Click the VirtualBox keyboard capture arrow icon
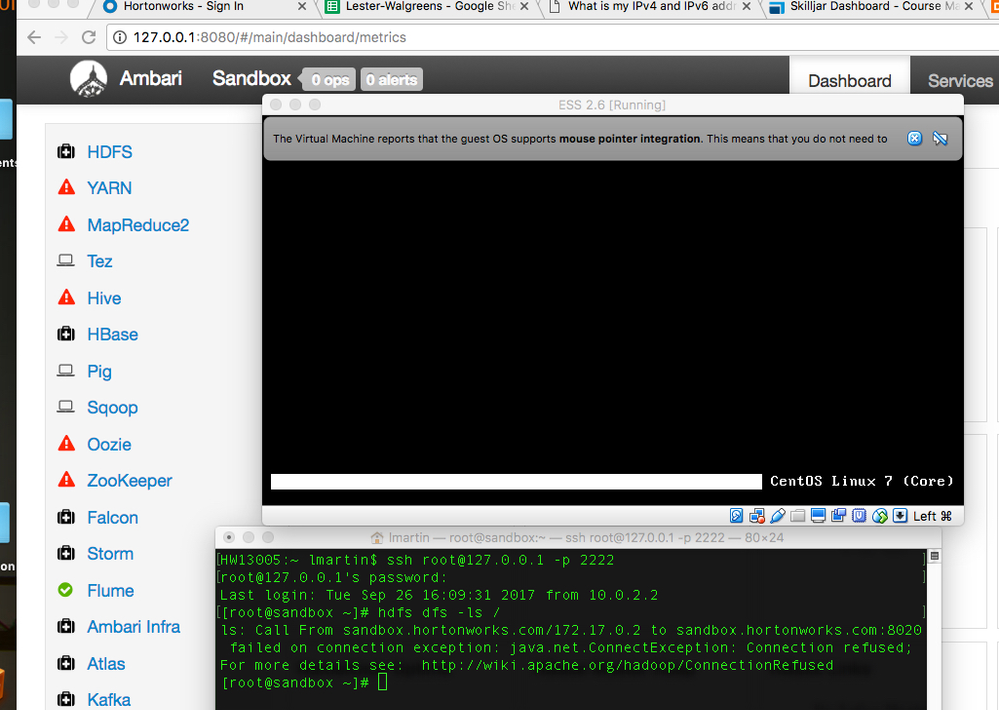The height and width of the screenshot is (710, 999). [x=900, y=516]
